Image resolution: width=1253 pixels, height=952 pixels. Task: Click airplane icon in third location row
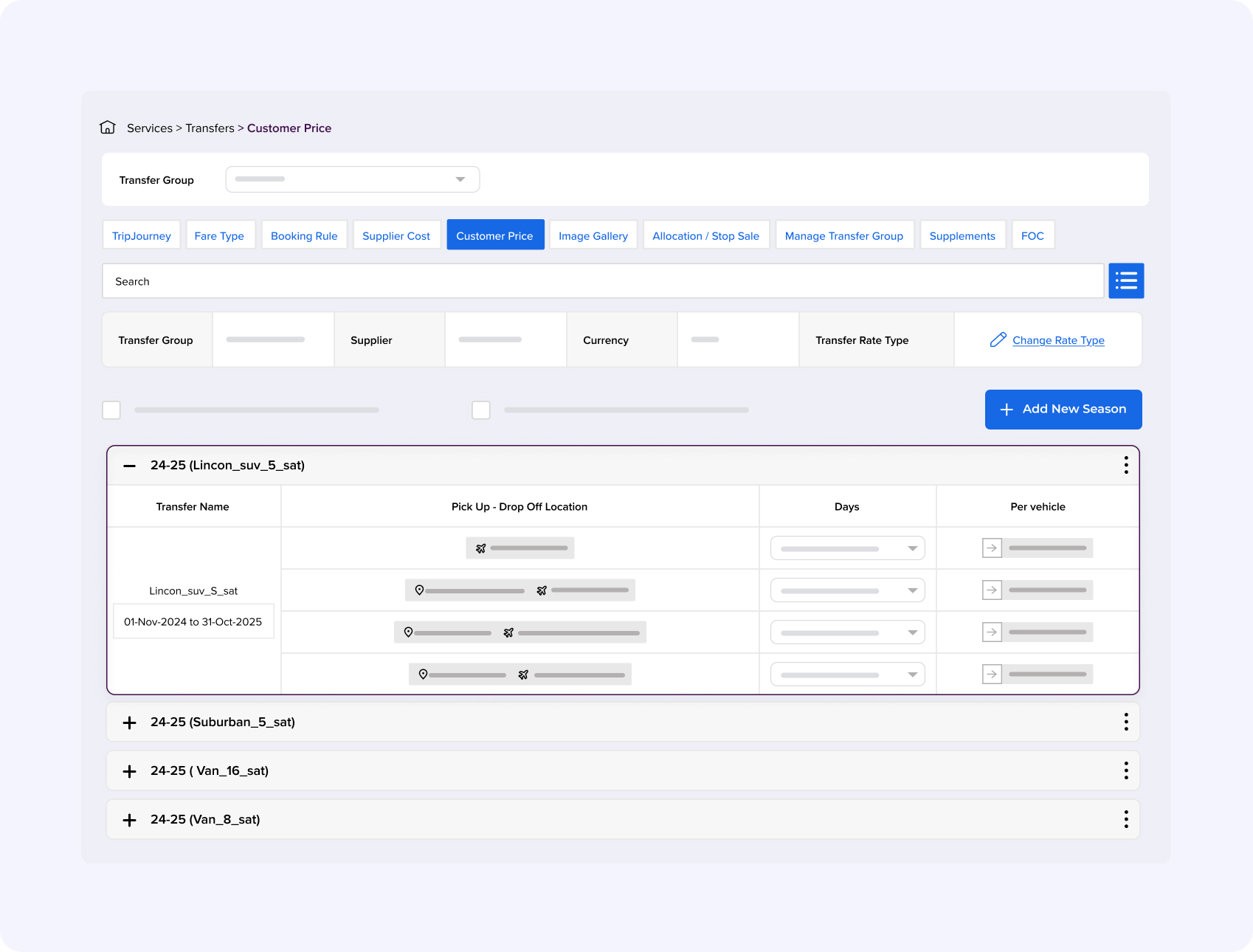click(x=508, y=632)
